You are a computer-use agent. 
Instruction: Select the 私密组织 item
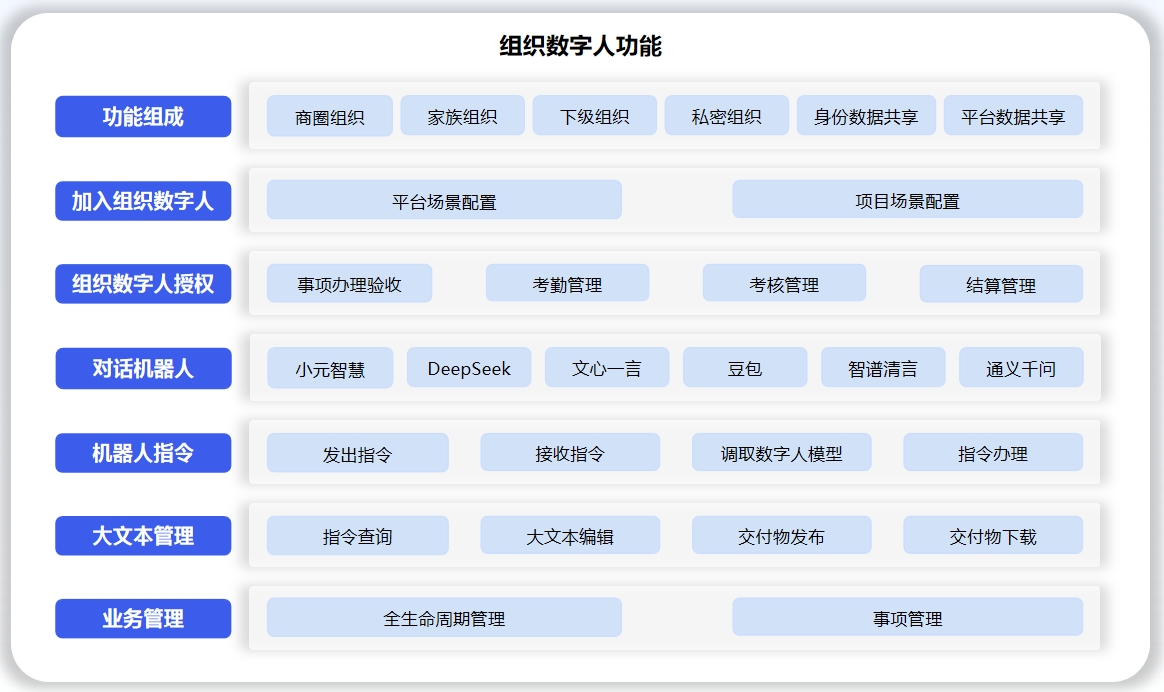727,115
